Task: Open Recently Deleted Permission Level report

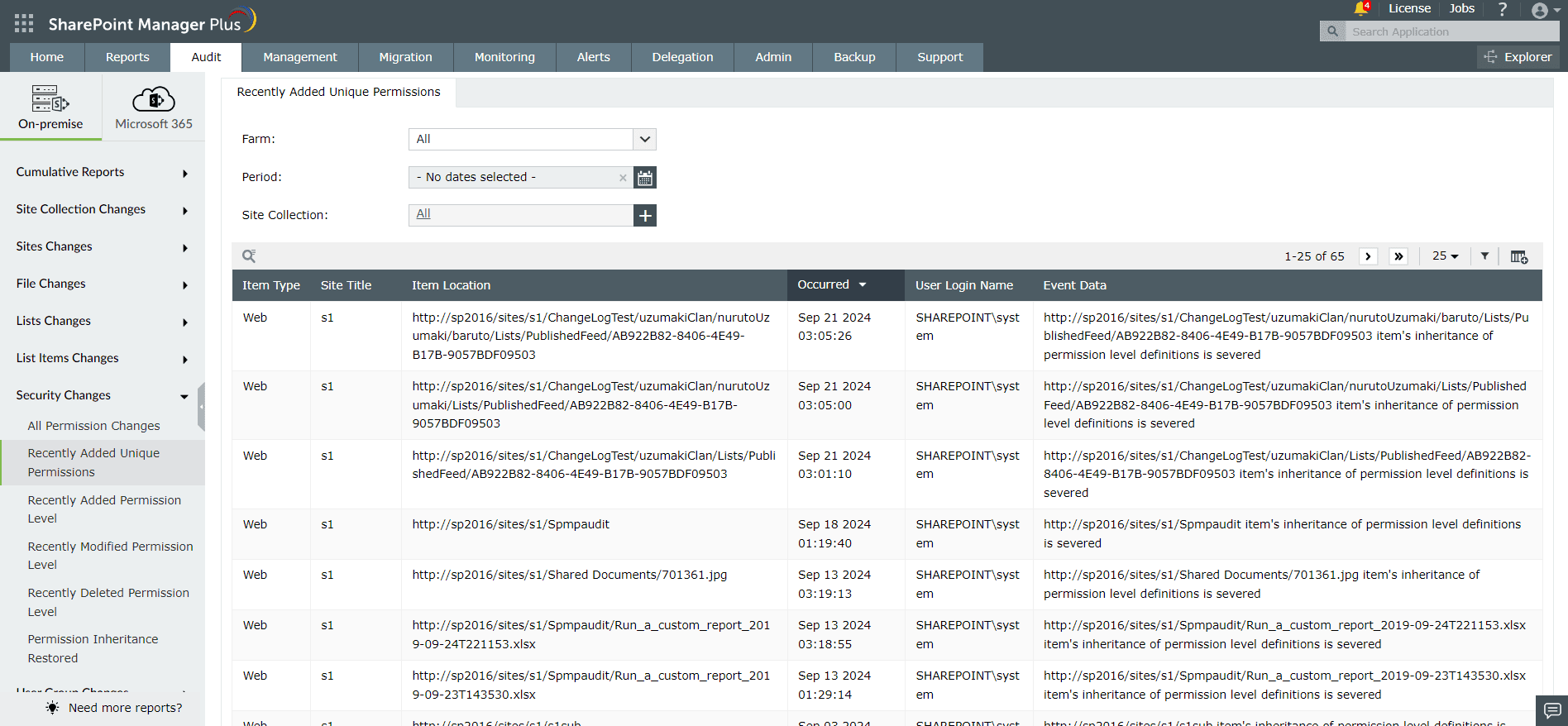Action: pos(108,603)
